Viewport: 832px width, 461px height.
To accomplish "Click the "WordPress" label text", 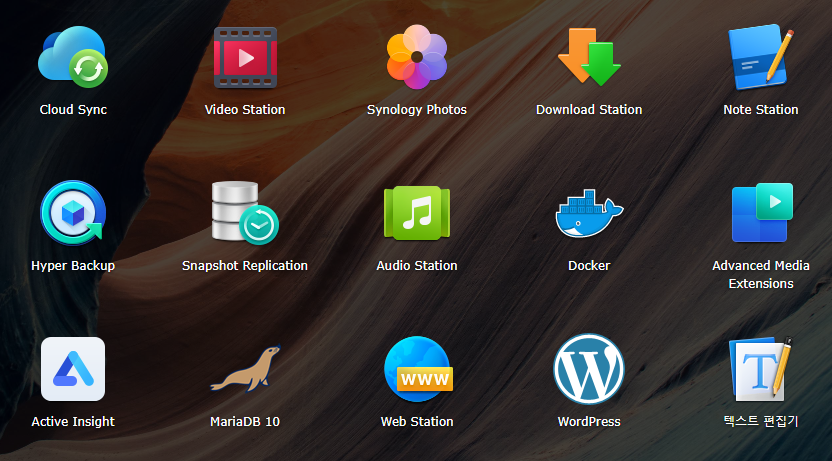I will (589, 422).
